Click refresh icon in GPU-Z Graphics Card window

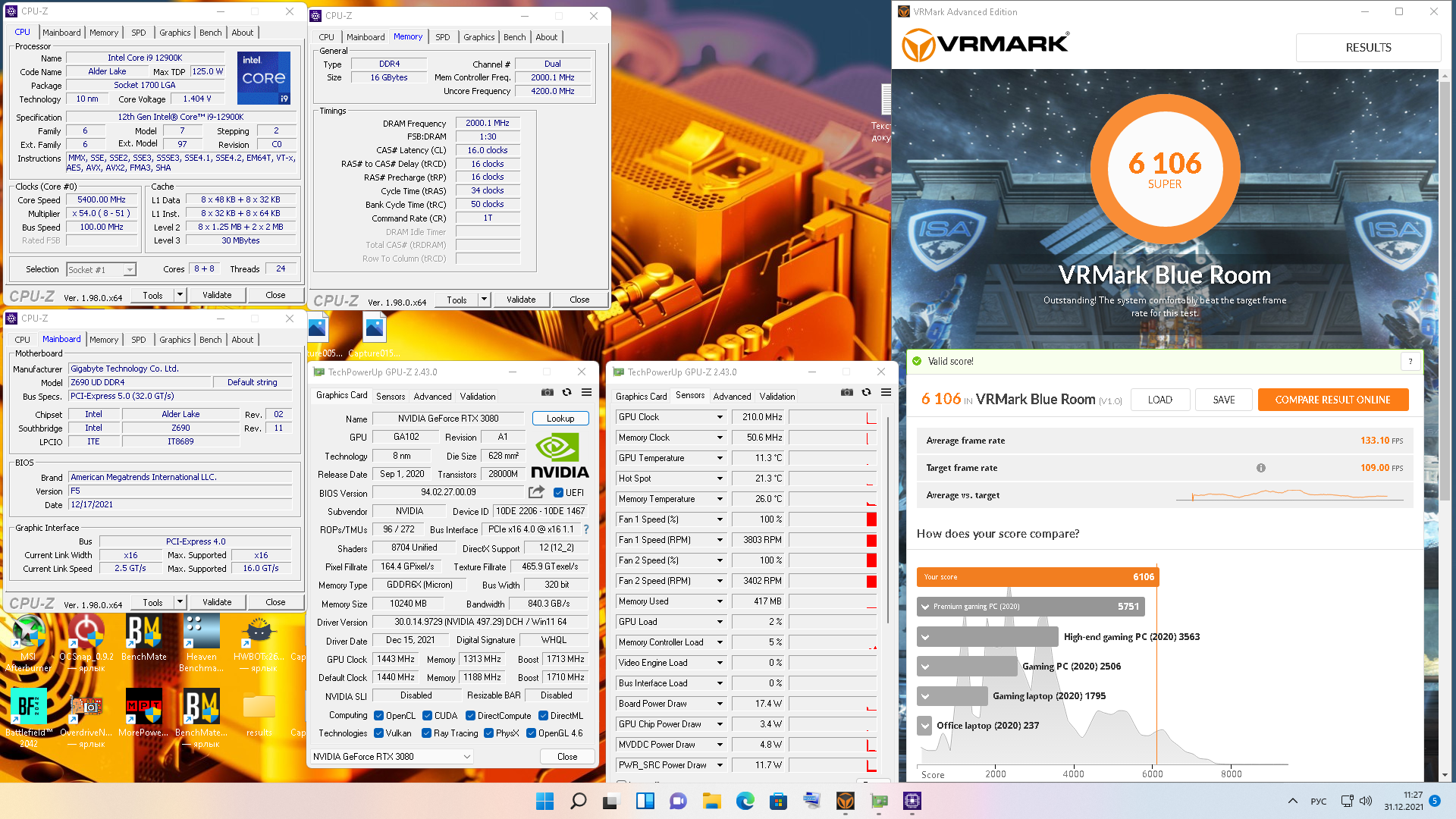point(566,393)
